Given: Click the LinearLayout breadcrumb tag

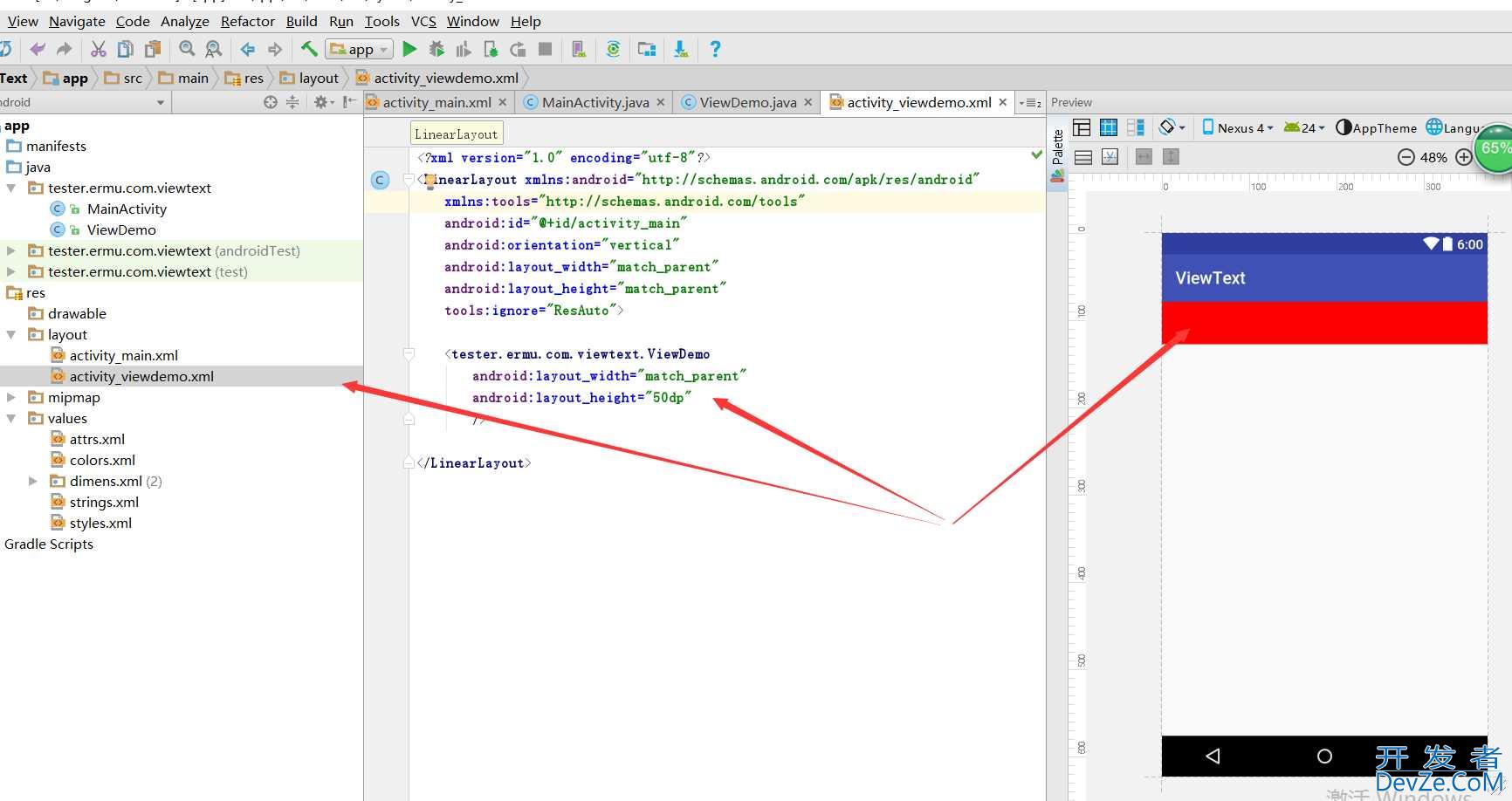Looking at the screenshot, I should (x=456, y=133).
